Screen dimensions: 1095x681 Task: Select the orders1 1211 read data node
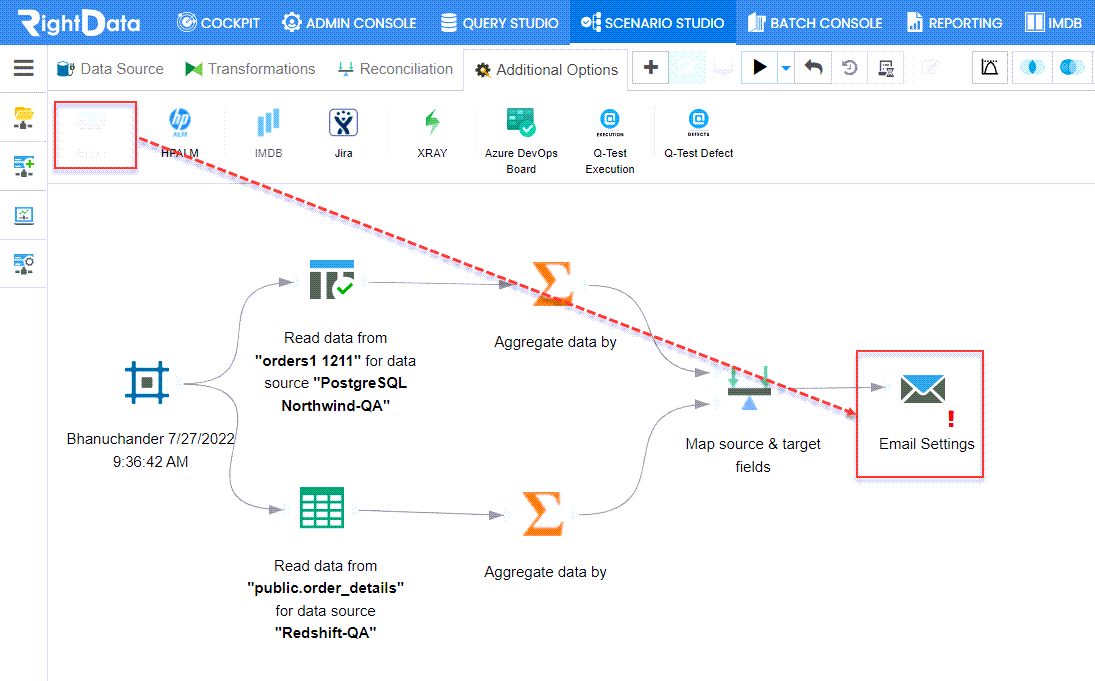[332, 279]
